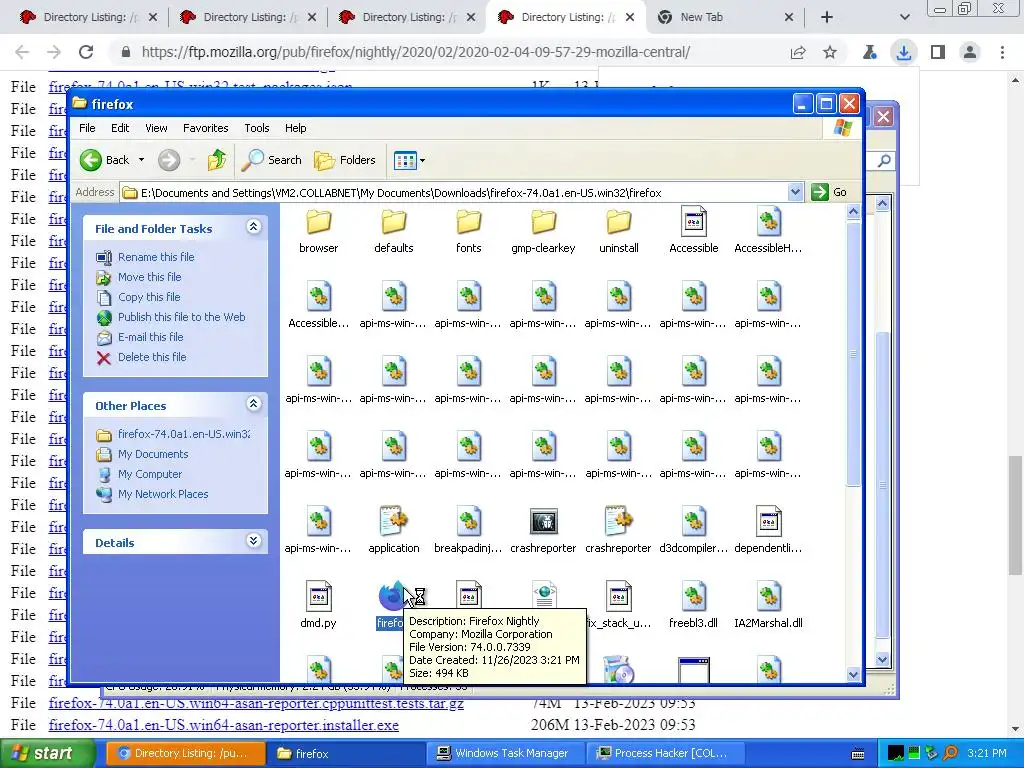1024x768 pixels.
Task: Select the Accessible file icon
Action: [x=694, y=222]
